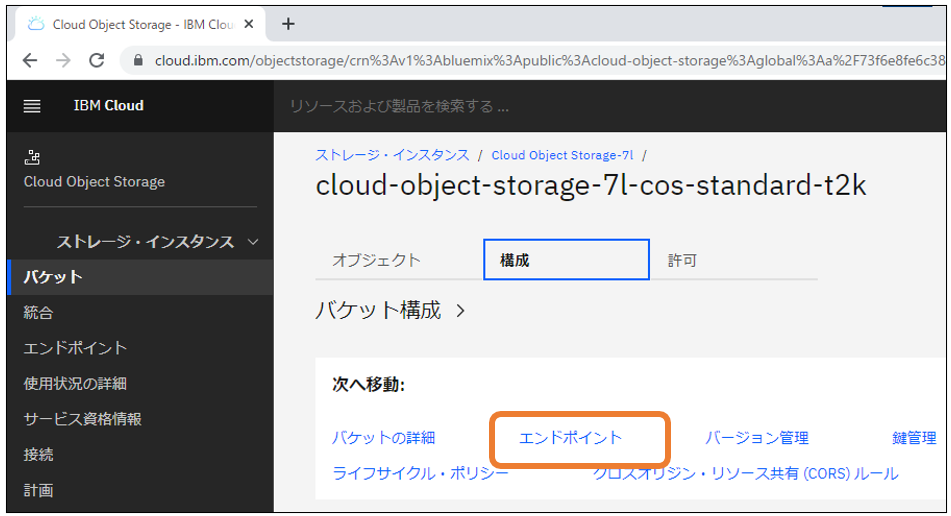Click the browser forward arrow
Screen dimensions: 951x516
click(63, 60)
